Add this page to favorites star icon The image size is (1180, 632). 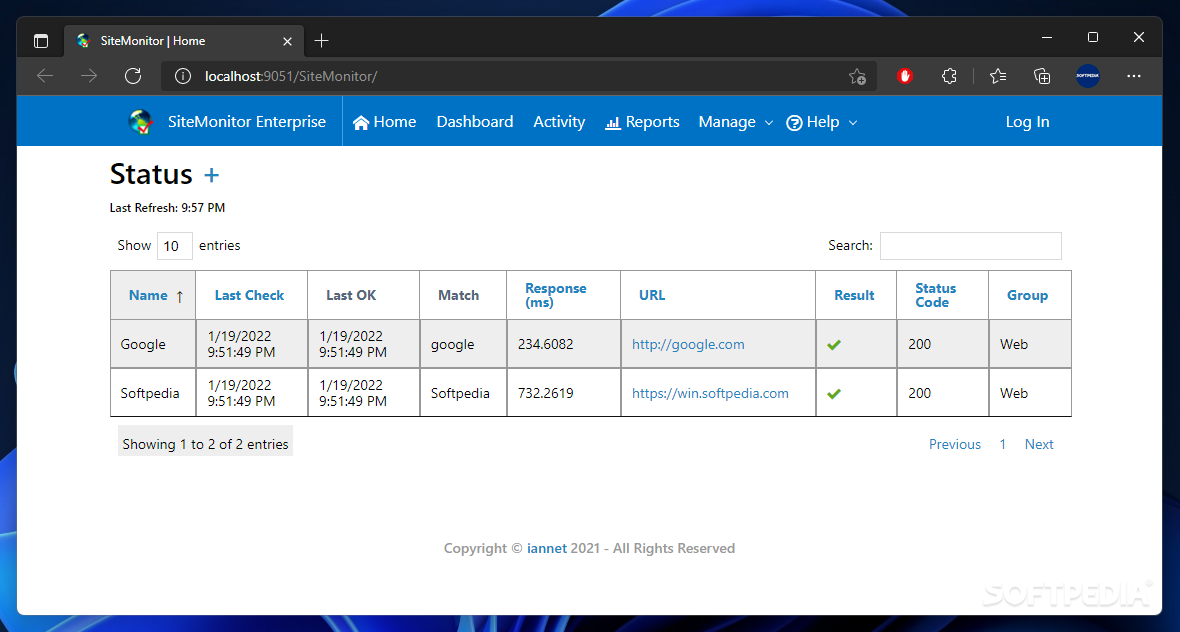pos(857,76)
